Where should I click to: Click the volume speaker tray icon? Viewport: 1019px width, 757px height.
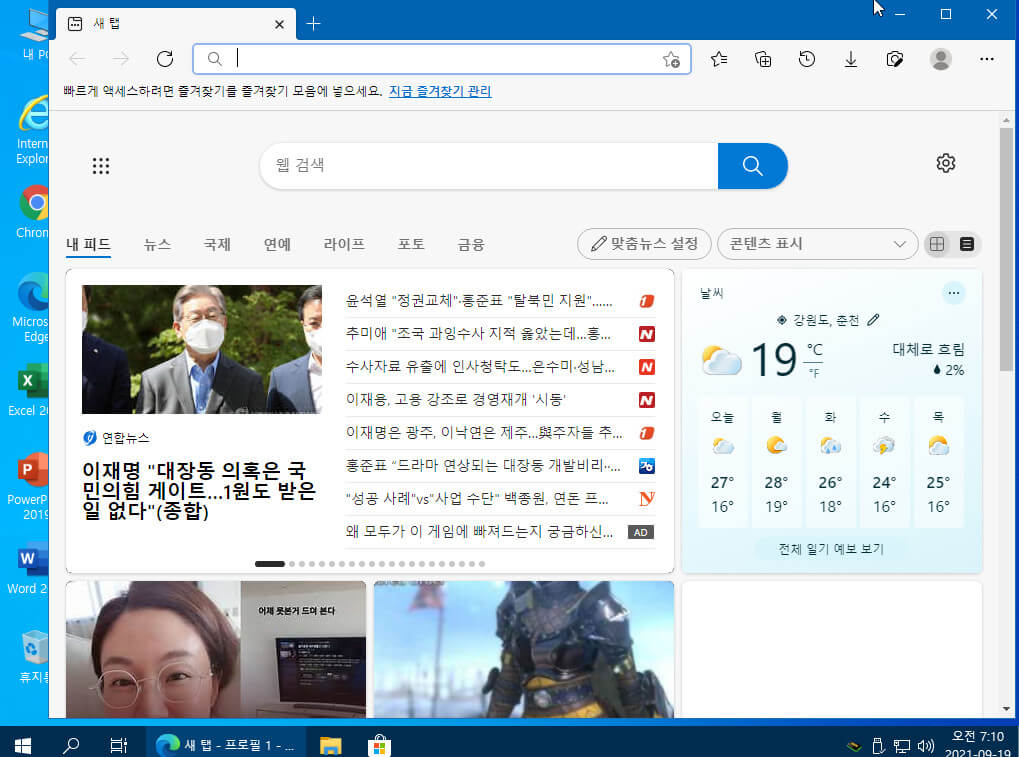(925, 746)
